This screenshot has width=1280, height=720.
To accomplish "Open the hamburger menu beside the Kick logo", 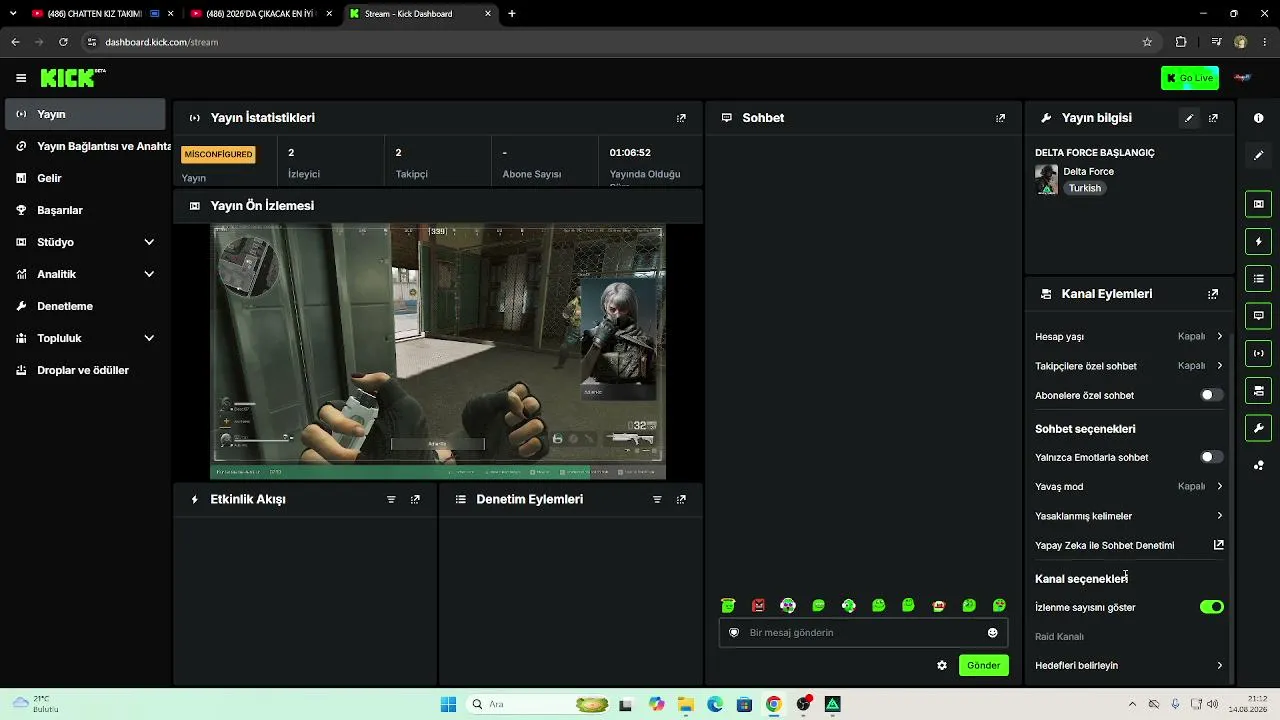I will (x=21, y=78).
